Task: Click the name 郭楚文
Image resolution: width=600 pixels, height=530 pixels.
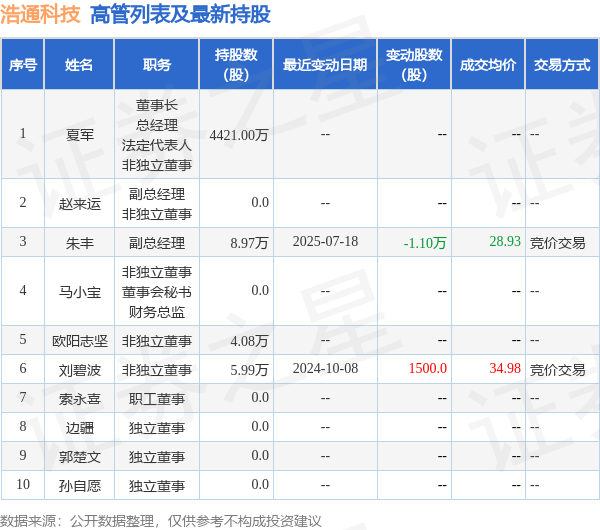Action: pos(80,457)
